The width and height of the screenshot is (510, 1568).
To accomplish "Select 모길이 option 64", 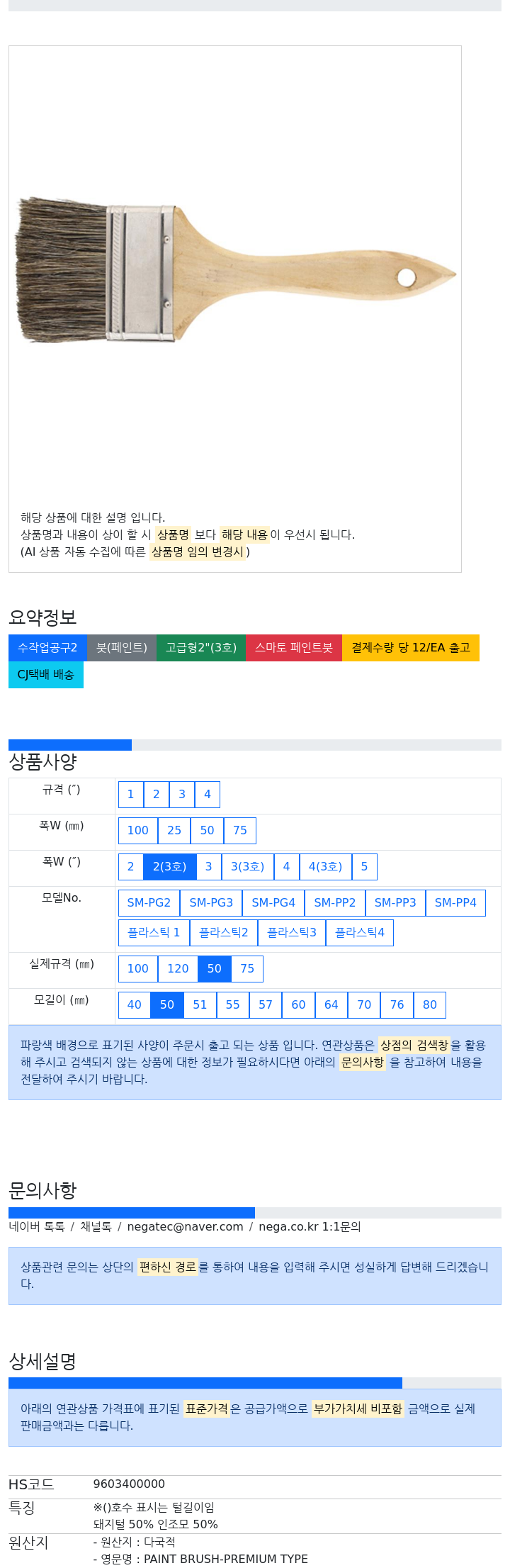I will pyautogui.click(x=331, y=1004).
